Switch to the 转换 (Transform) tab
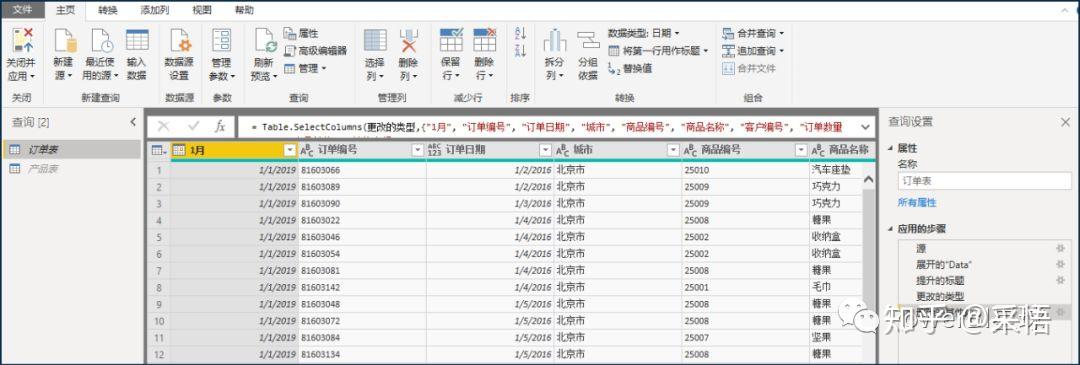1080x365 pixels. click(107, 10)
